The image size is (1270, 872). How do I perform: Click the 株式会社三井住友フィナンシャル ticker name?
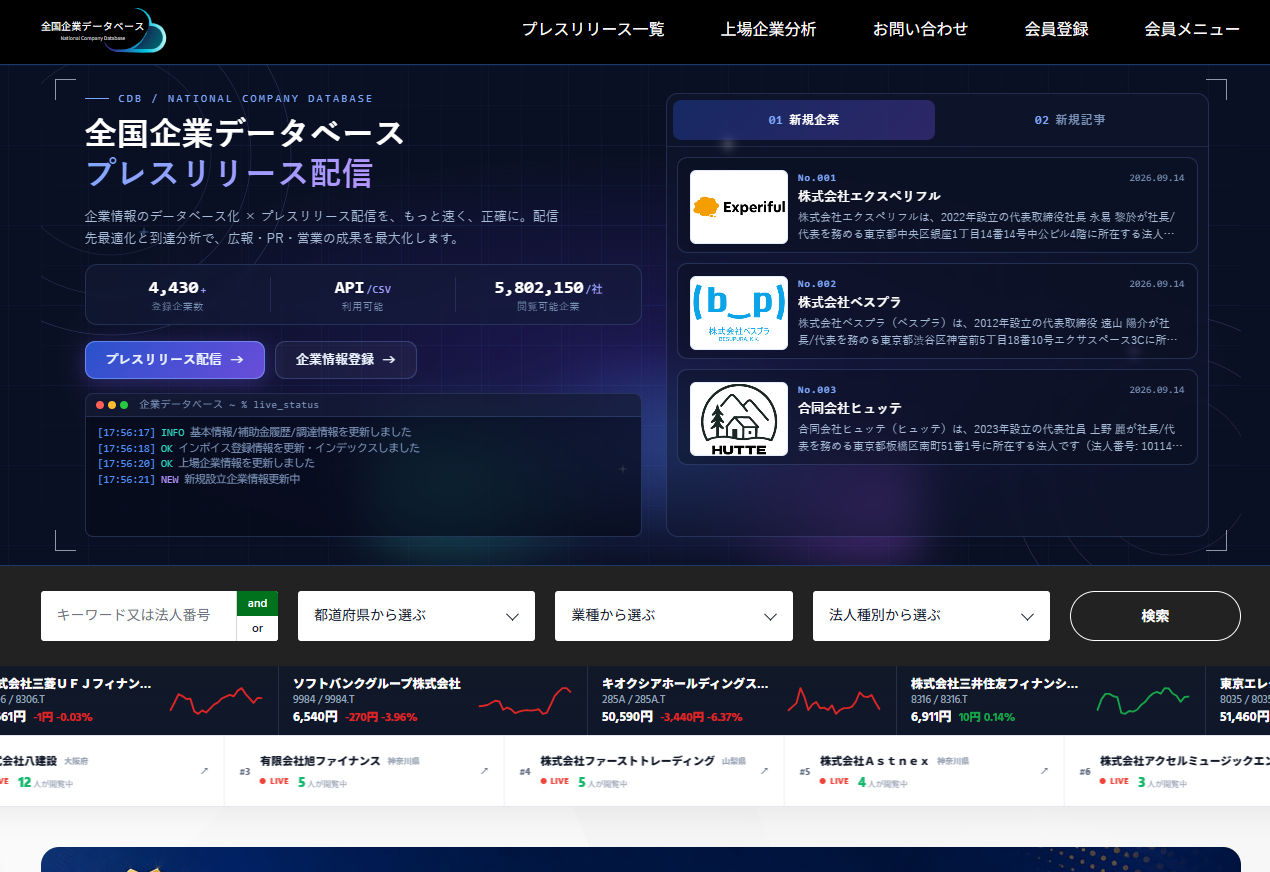click(995, 684)
